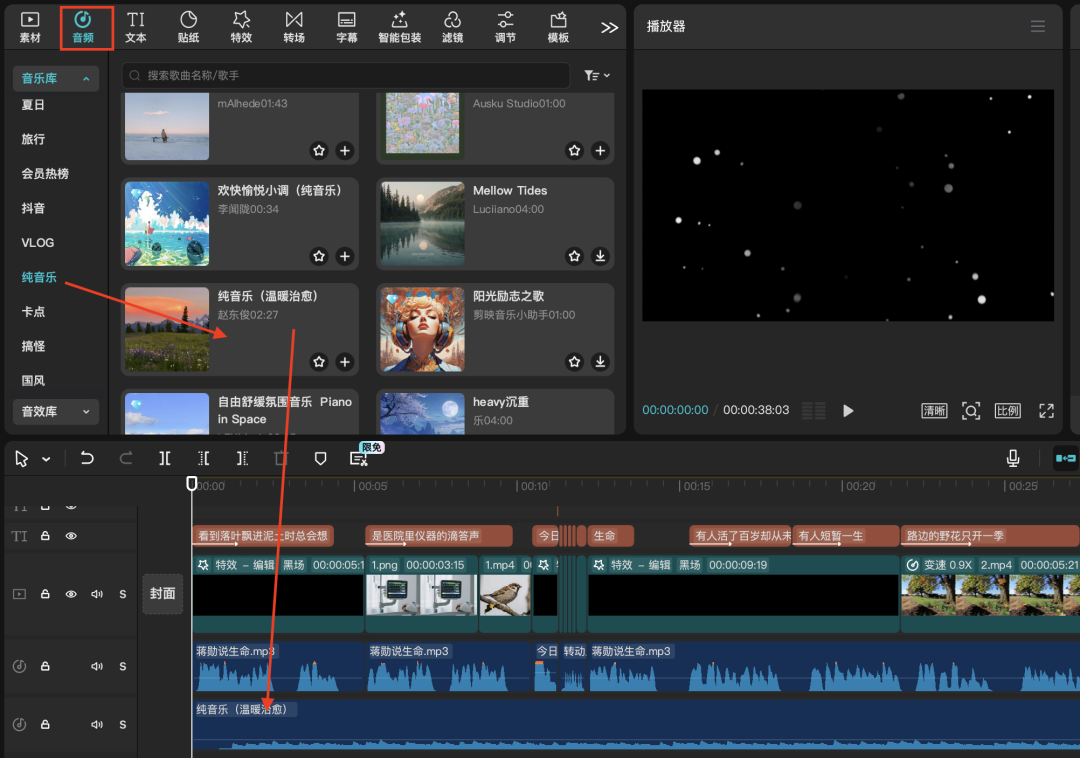Mute the 蒋勋说生命.mp3 audio track

coord(97,667)
